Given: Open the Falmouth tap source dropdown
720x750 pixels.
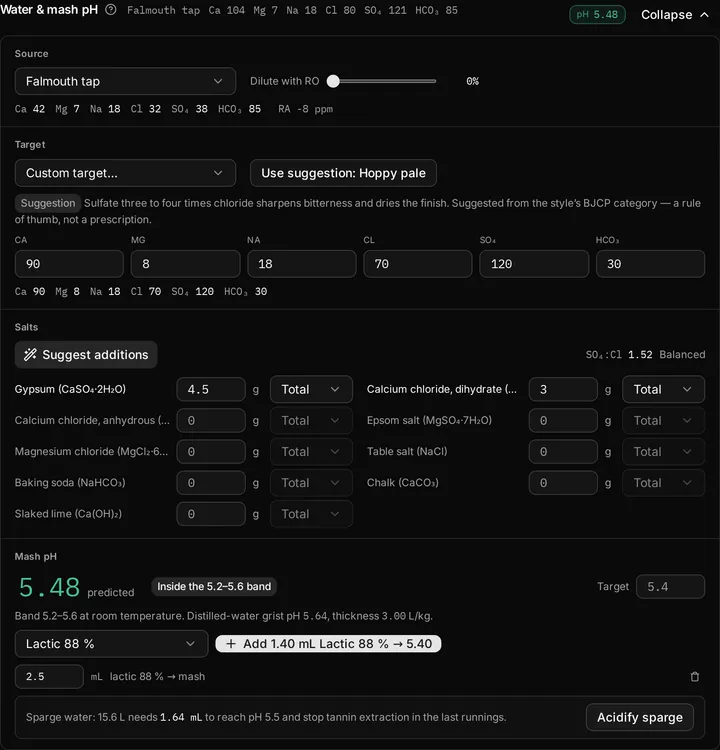Looking at the screenshot, I should point(125,81).
